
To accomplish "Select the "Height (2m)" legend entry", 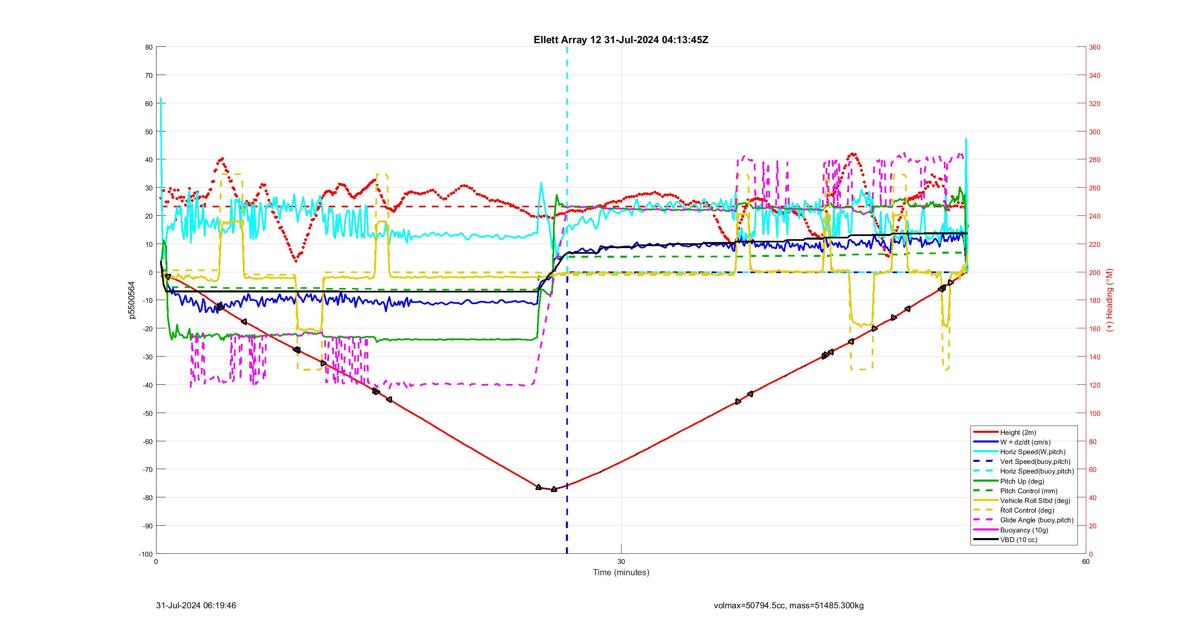I will tap(1020, 431).
